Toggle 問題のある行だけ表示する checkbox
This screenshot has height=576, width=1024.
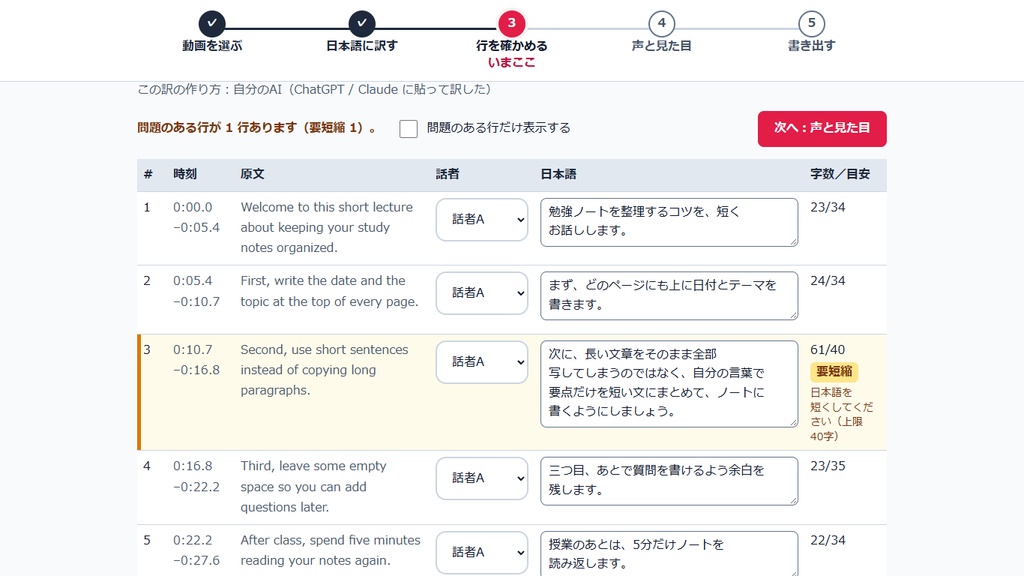408,129
